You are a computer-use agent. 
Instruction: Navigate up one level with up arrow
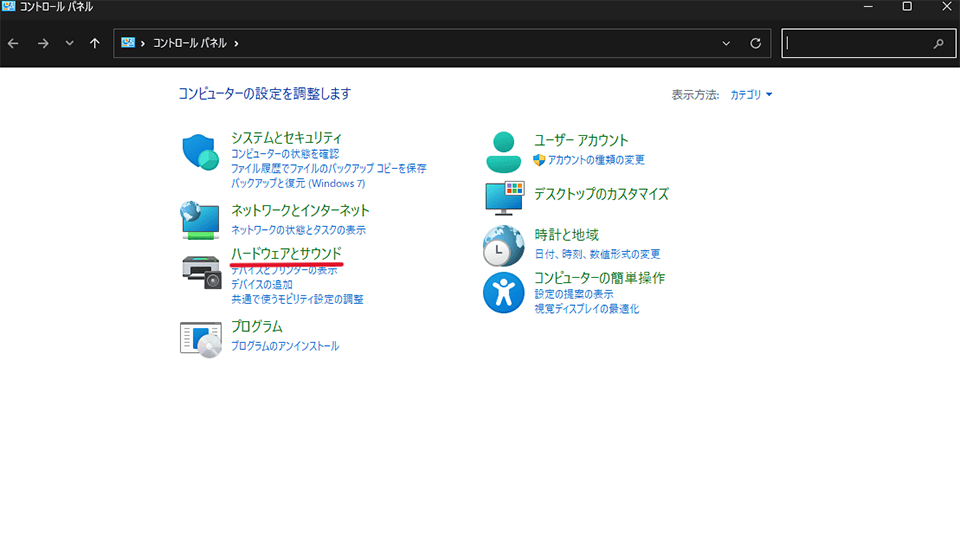tap(94, 43)
